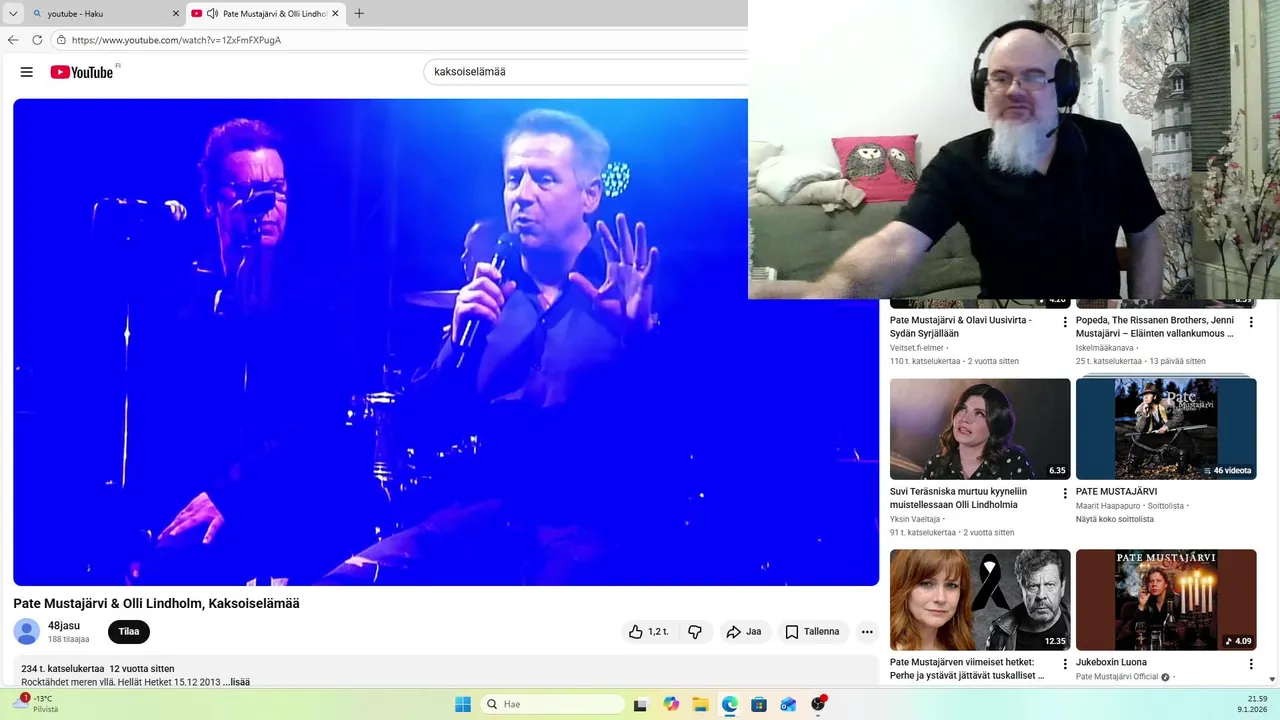This screenshot has height=720, width=1280.
Task: Click the taskbar search box 'Hae'
Action: pos(553,704)
